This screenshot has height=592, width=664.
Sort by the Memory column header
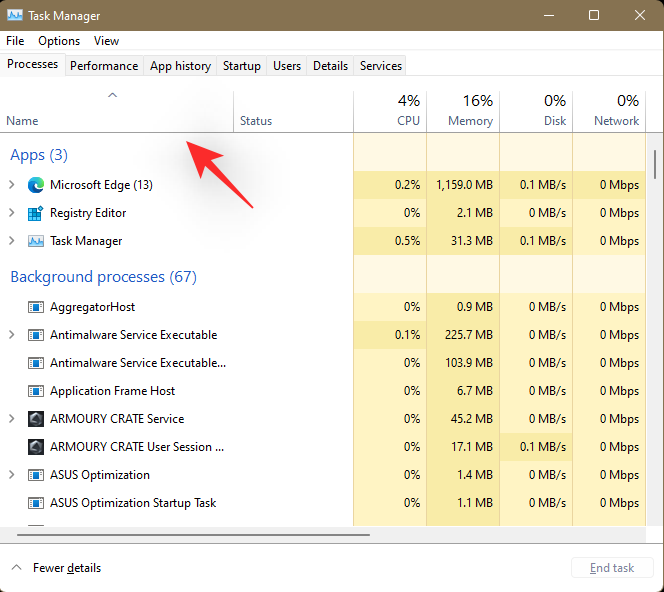point(463,112)
